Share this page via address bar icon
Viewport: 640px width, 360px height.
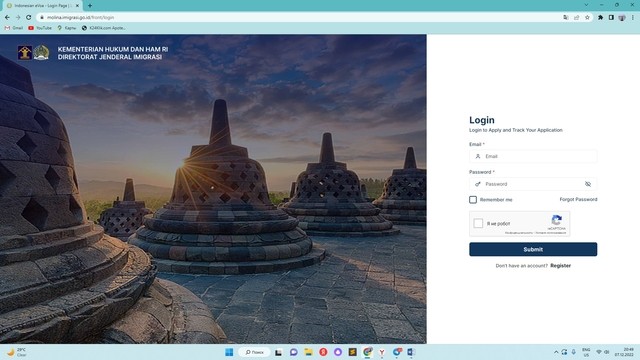pos(576,18)
